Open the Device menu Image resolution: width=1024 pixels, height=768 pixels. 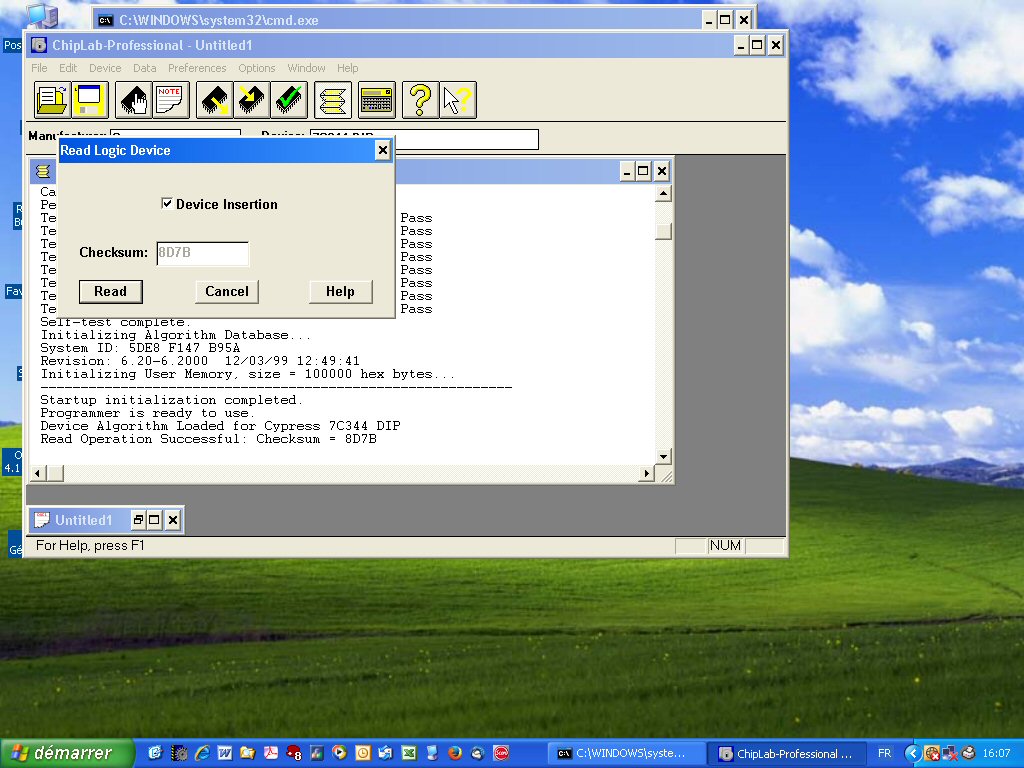pos(105,68)
